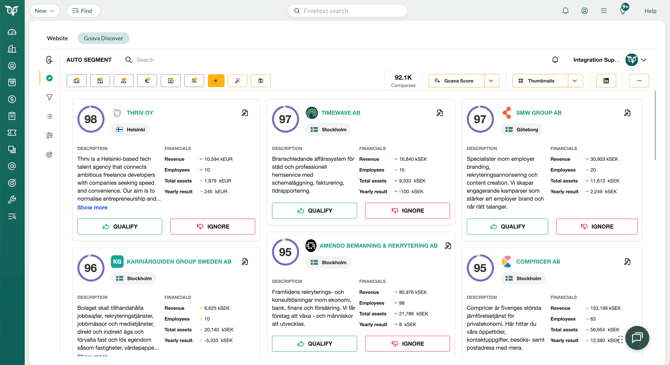This screenshot has width=670, height=365.
Task: Open the ticket icon in left sidebar
Action: coord(12,133)
